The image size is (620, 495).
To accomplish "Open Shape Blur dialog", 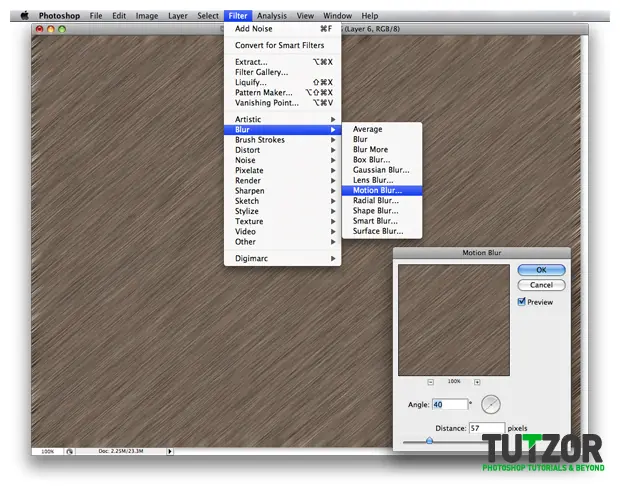I will coord(382,211).
